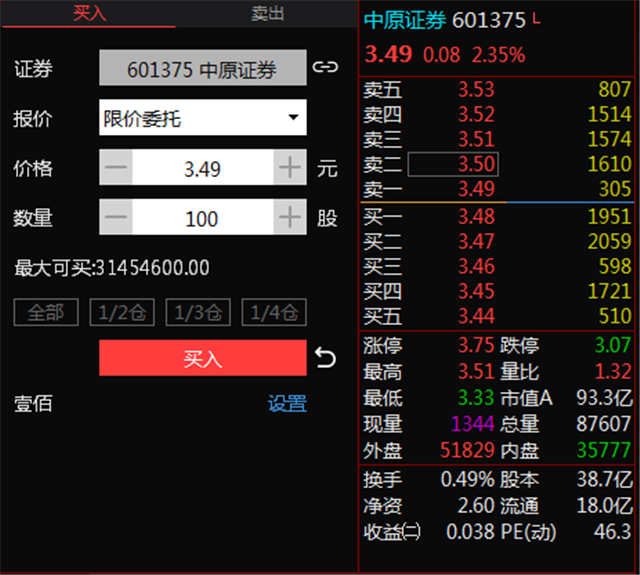
Task: Click the stock title 中原证券 601375
Action: pyautogui.click(x=445, y=20)
